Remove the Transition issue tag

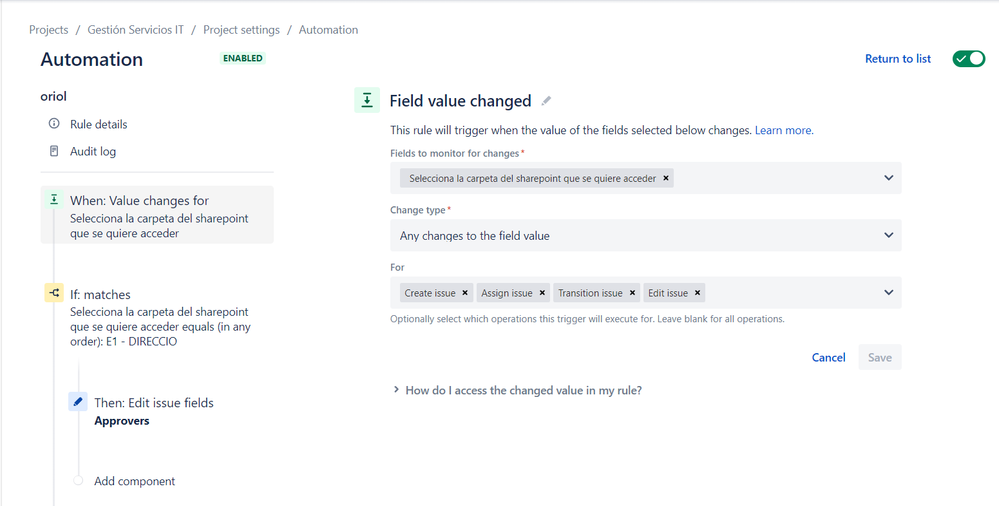click(632, 293)
